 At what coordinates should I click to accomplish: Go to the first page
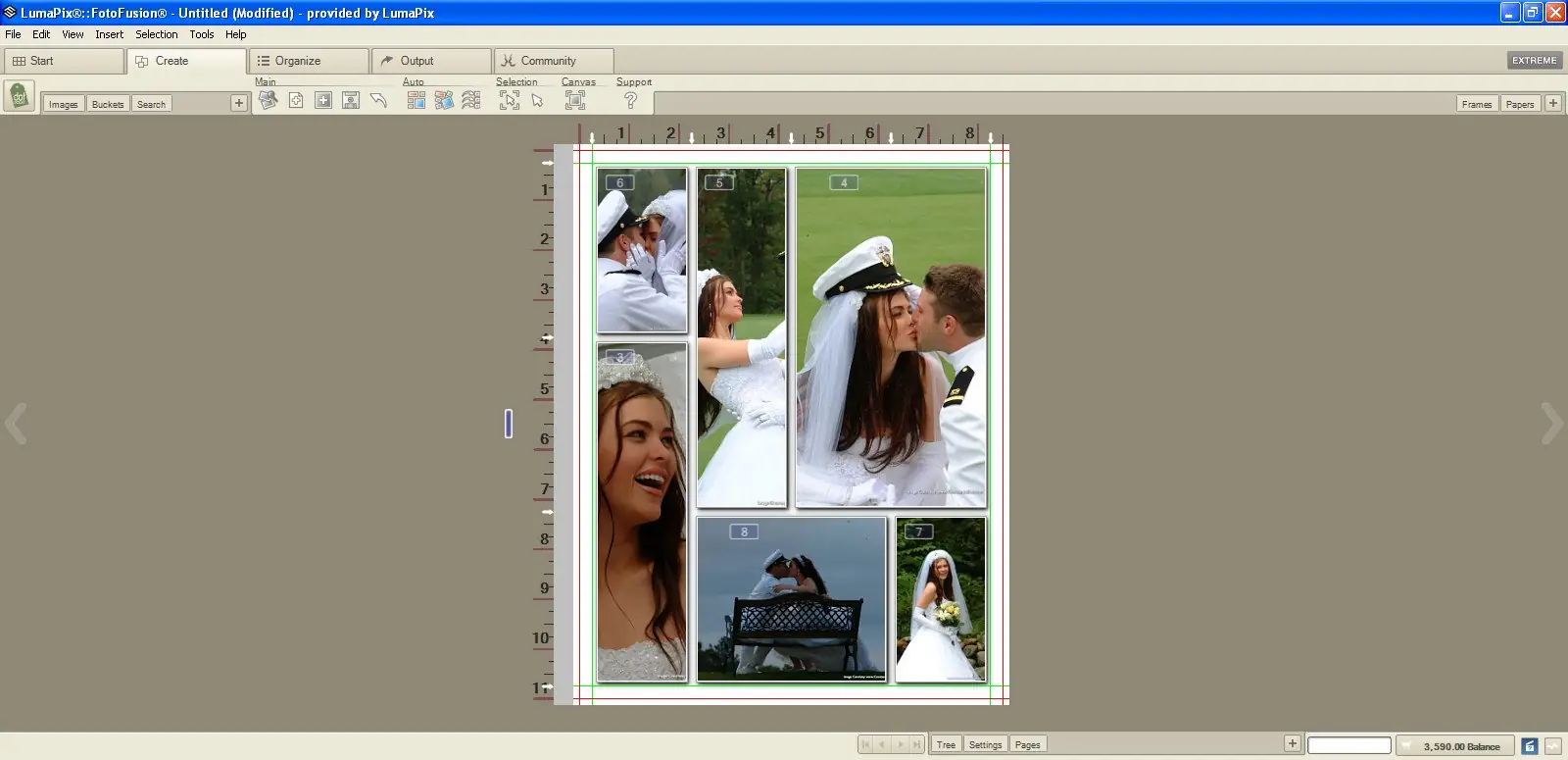(x=865, y=744)
